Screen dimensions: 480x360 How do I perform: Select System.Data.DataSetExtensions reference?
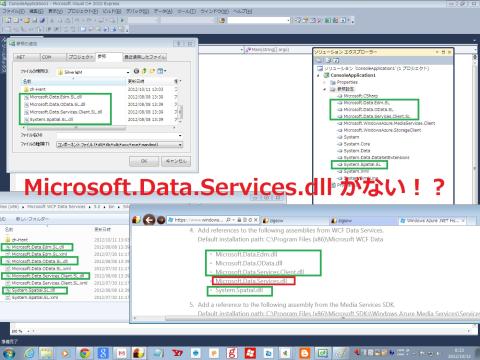pyautogui.click(x=373, y=157)
